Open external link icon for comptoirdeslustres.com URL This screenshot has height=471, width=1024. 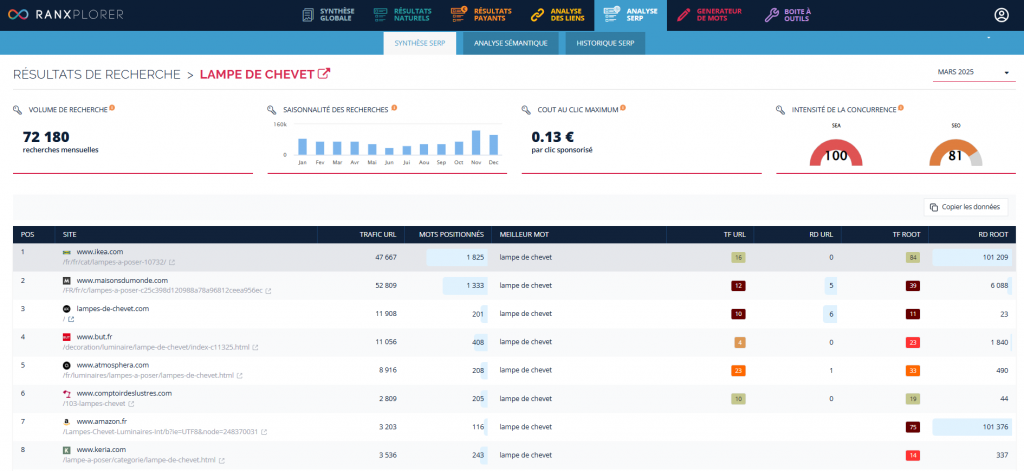(x=131, y=404)
